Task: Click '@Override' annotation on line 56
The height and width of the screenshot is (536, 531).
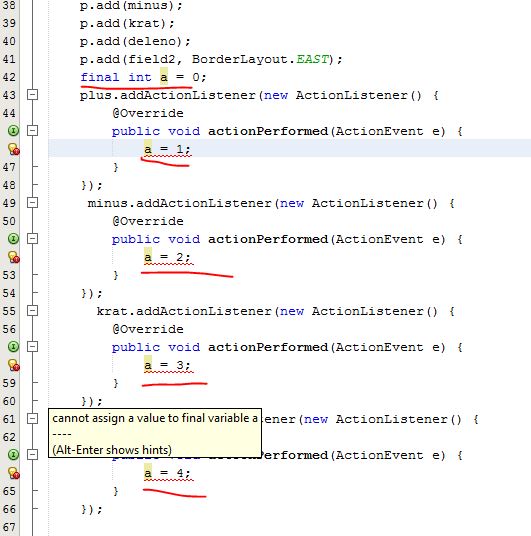Action: (x=148, y=329)
